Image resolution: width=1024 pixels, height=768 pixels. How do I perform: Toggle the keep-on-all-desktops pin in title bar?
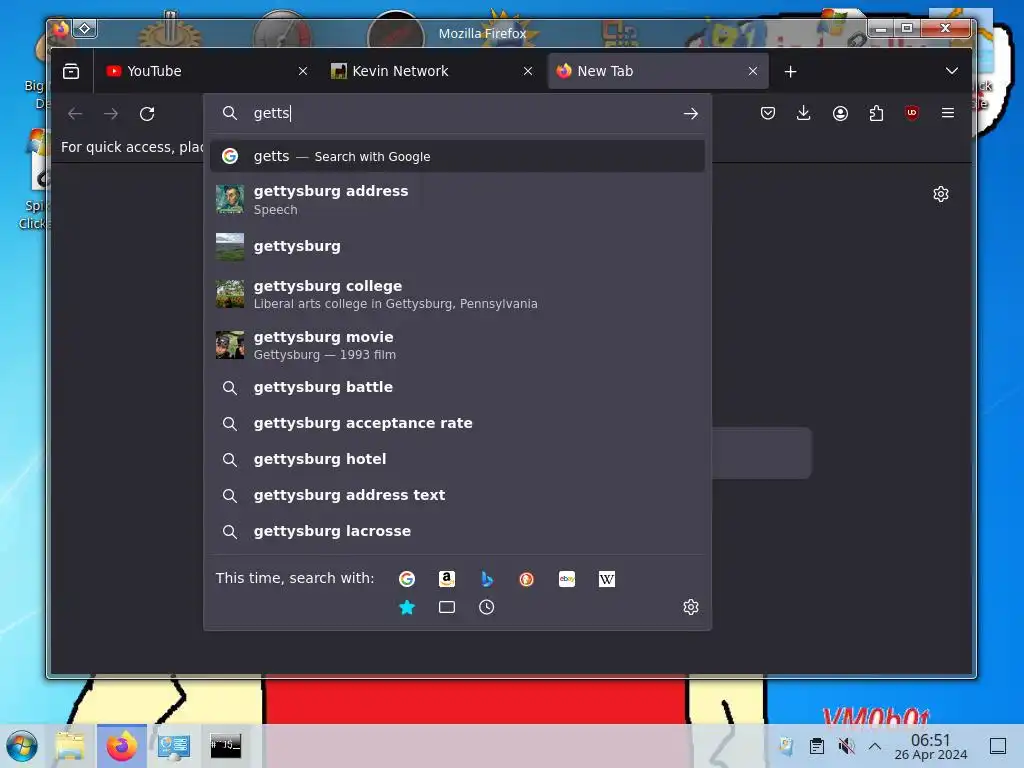tap(84, 28)
